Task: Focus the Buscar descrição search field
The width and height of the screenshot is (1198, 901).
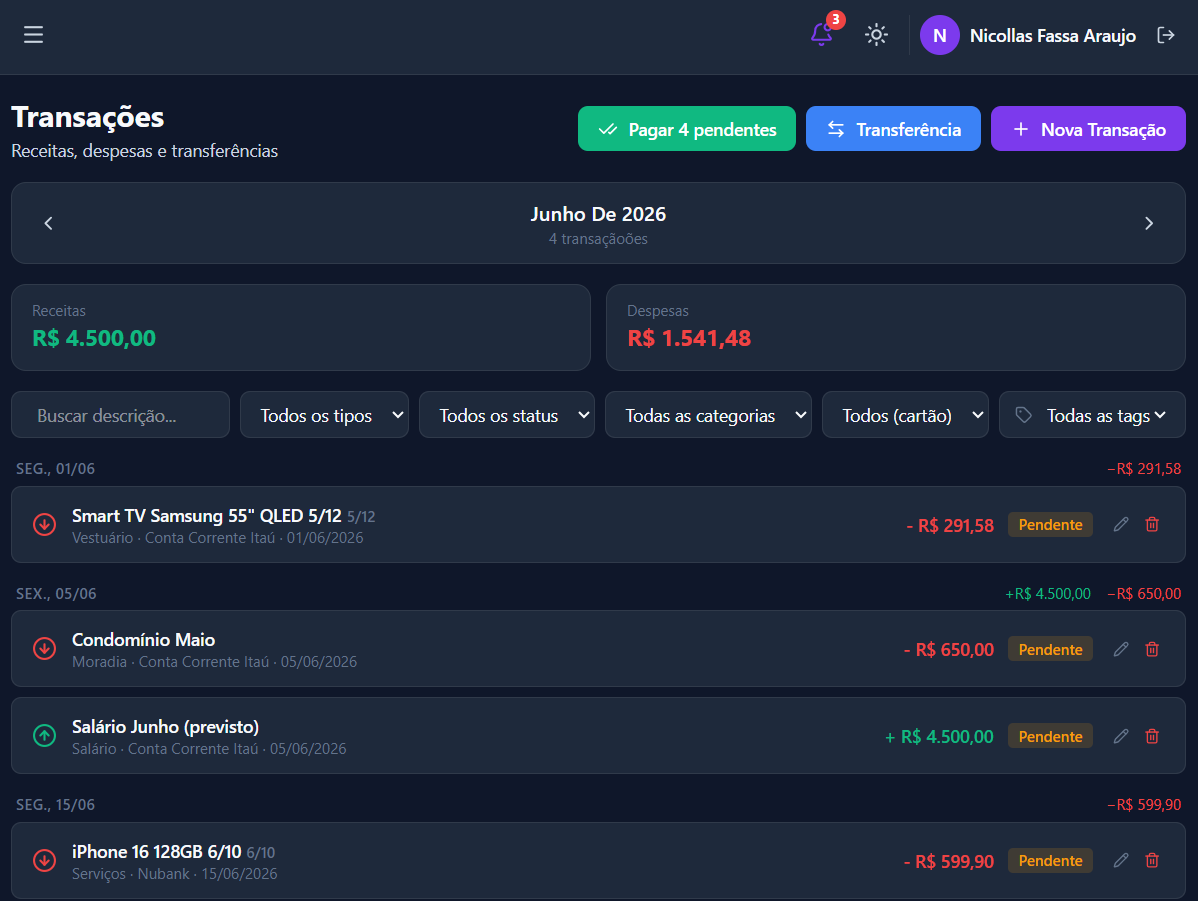Action: click(120, 415)
